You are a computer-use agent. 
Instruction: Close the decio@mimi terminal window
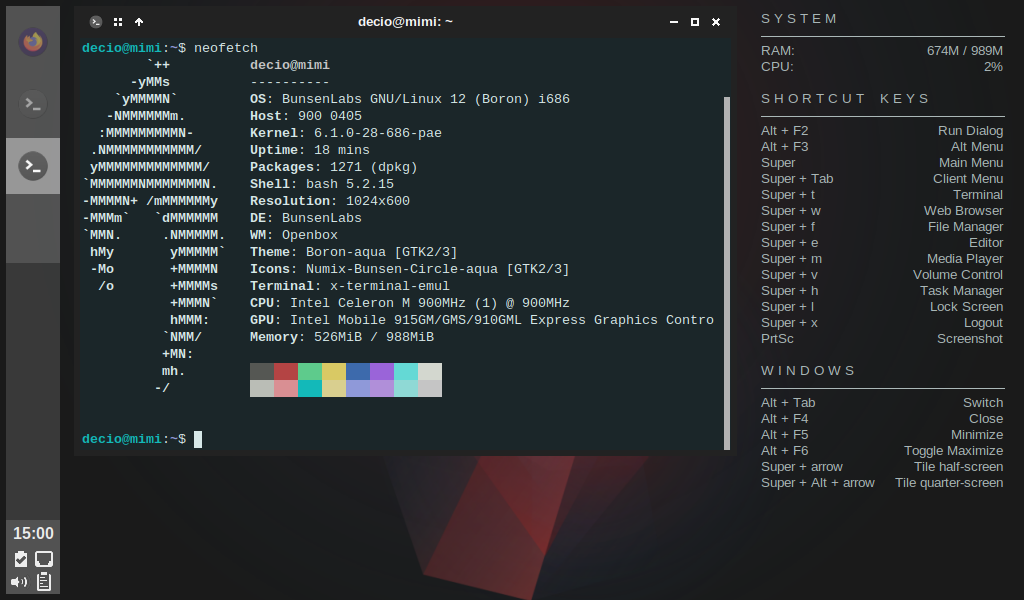pyautogui.click(x=716, y=22)
